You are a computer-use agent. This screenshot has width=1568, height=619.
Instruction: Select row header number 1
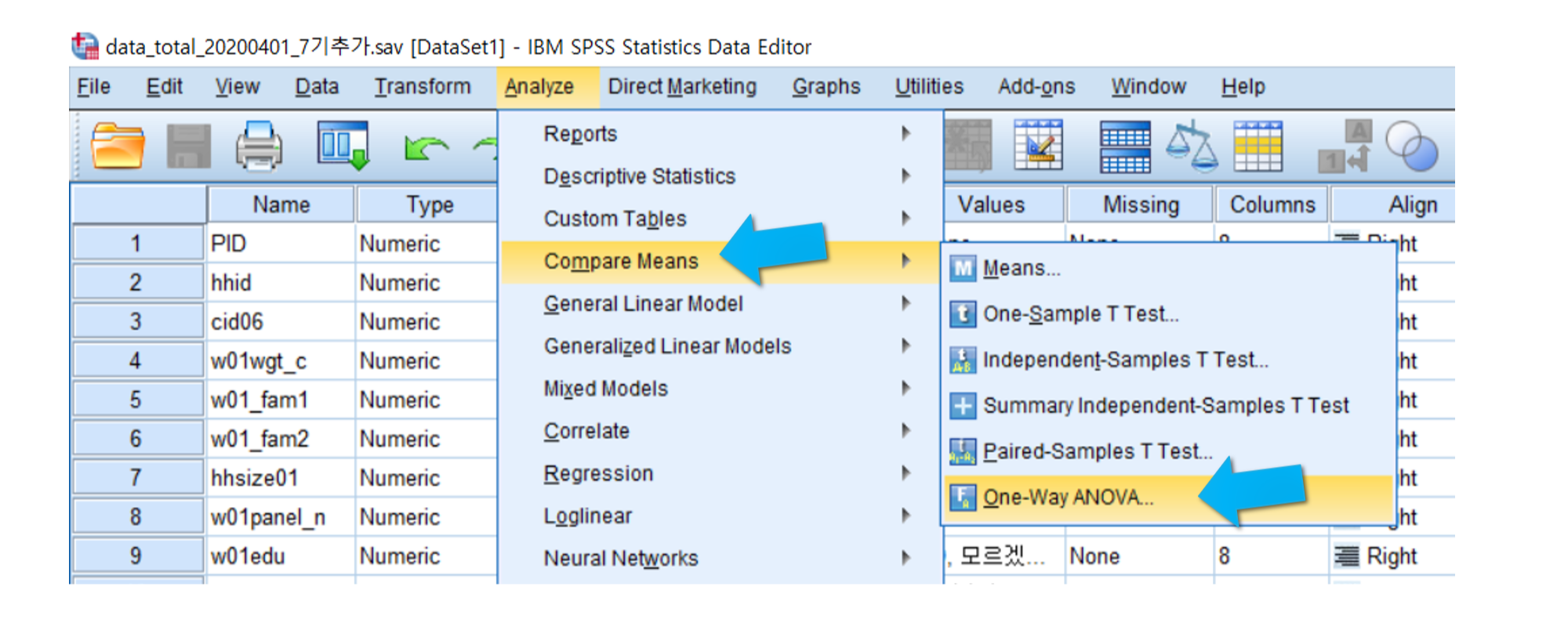pyautogui.click(x=138, y=244)
